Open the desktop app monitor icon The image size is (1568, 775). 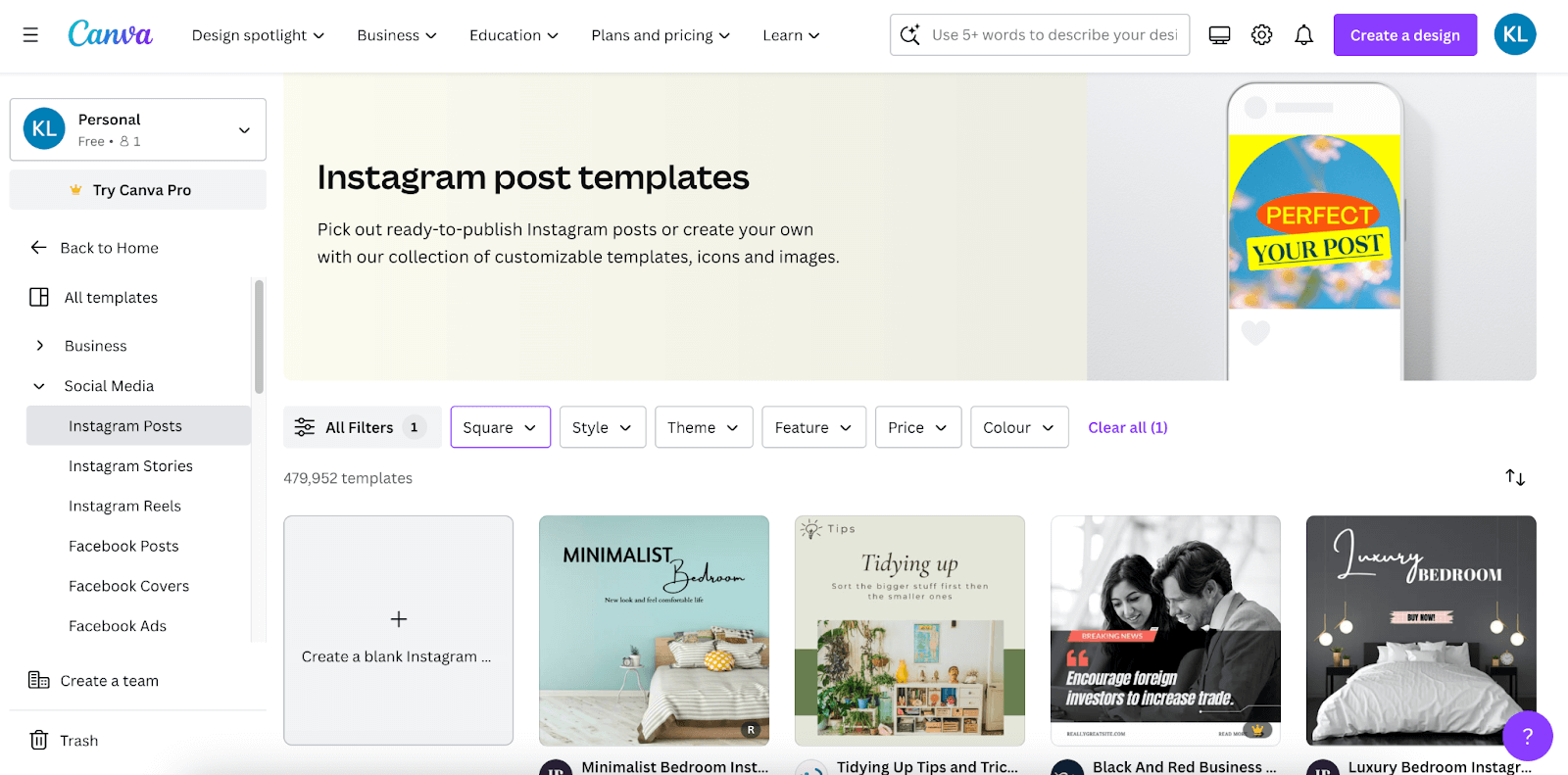coord(1219,35)
